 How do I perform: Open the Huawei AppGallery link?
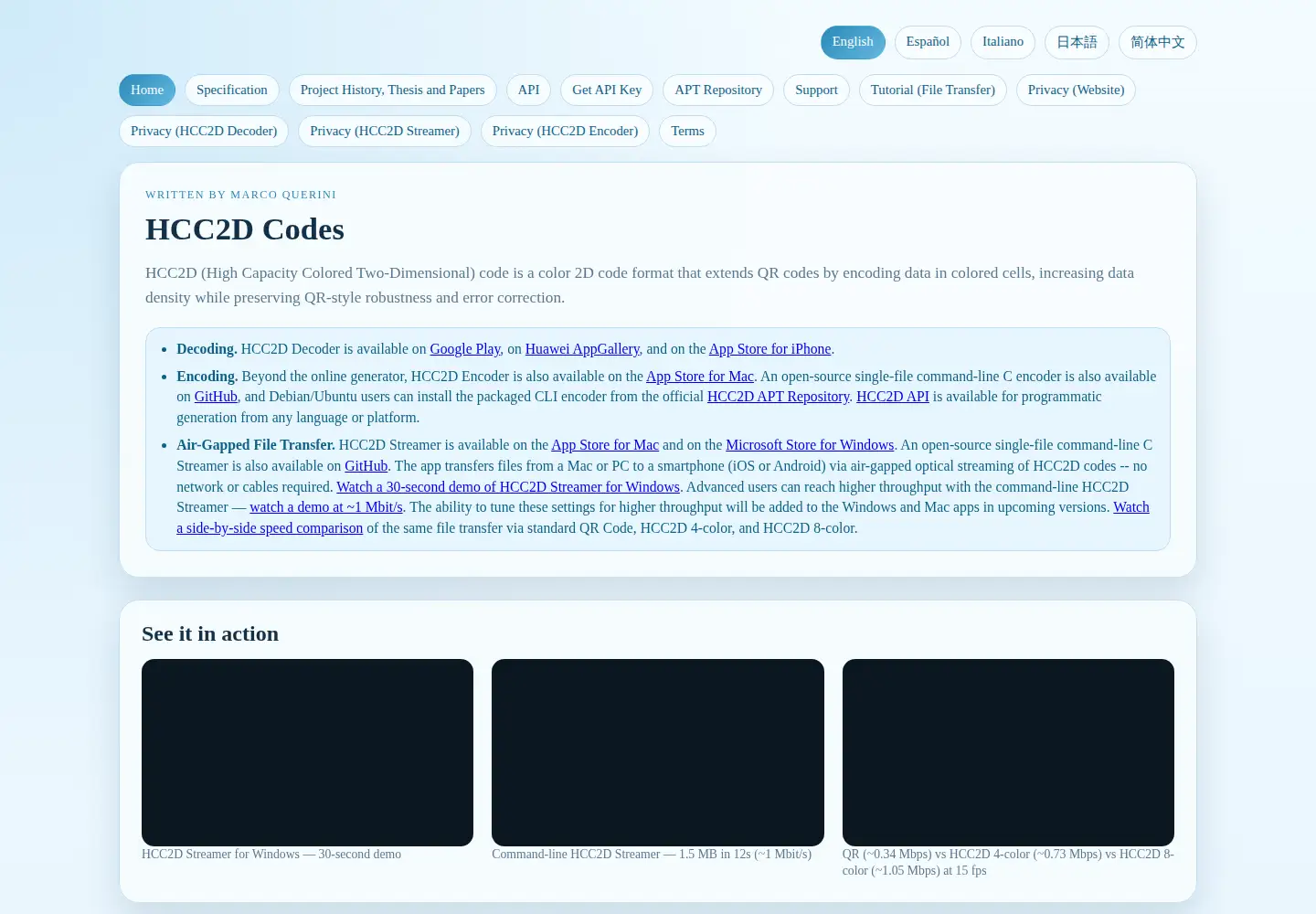tap(582, 349)
